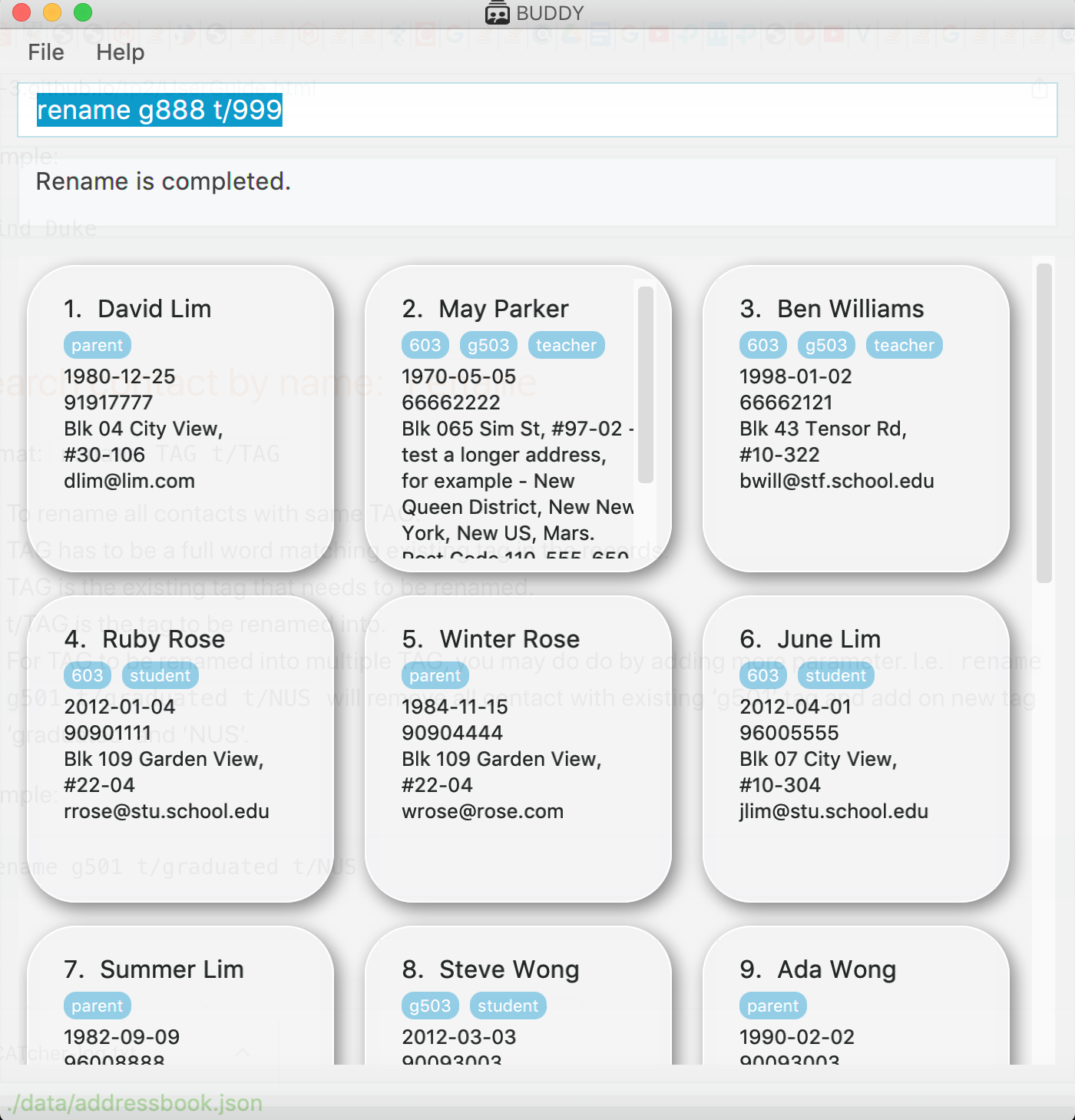Screen dimensions: 1075x1120
Task: Click the 'student' tag badge on Steve Wong
Action: tap(508, 1006)
